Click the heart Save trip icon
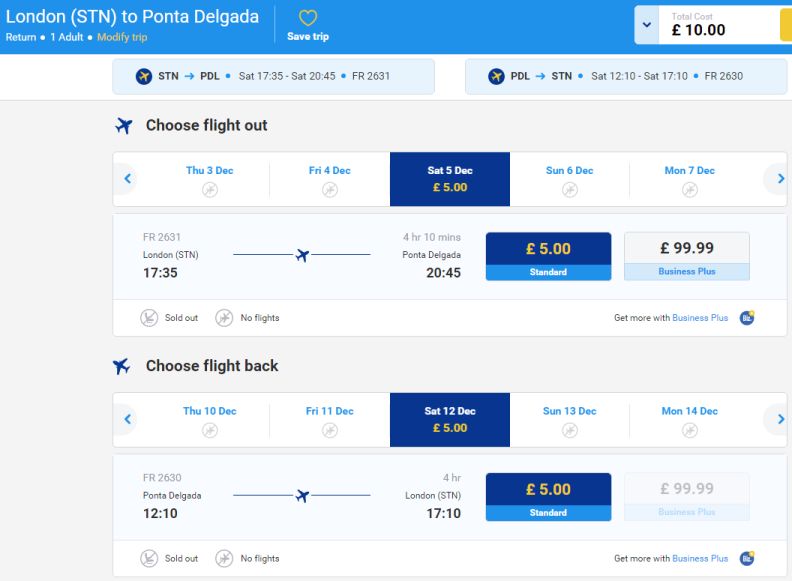Image resolution: width=792 pixels, height=581 pixels. (x=307, y=18)
